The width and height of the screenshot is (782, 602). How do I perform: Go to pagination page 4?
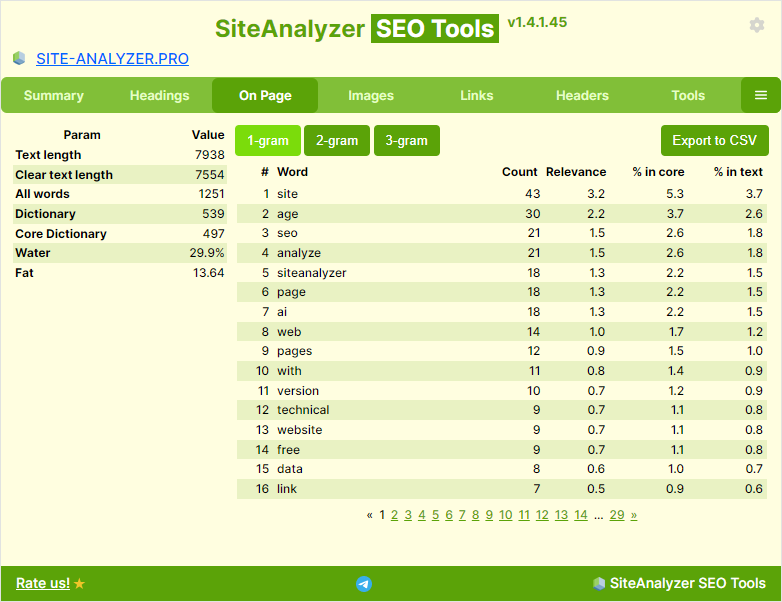[x=422, y=515]
